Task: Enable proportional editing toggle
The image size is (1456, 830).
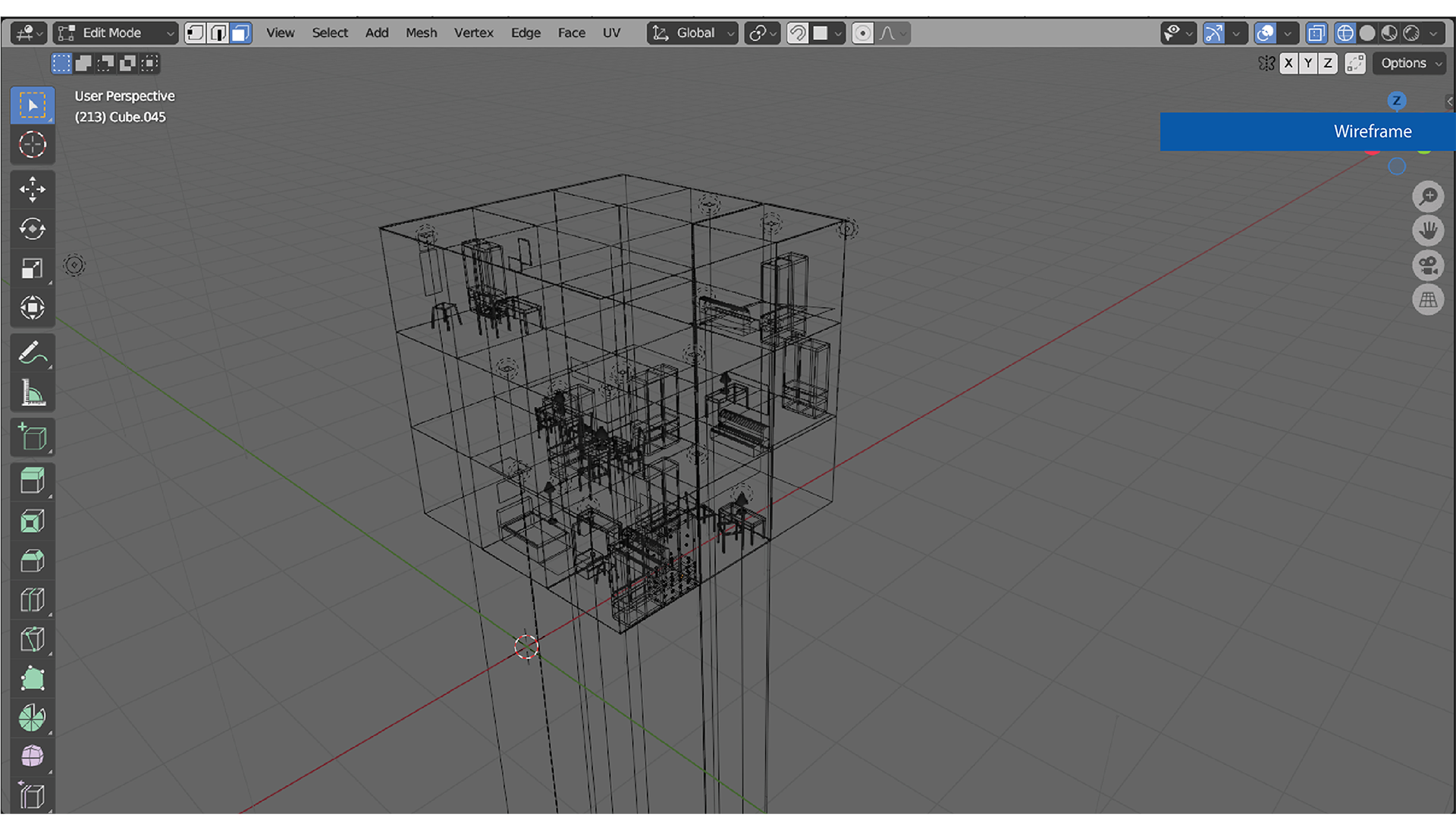Action: tap(862, 33)
